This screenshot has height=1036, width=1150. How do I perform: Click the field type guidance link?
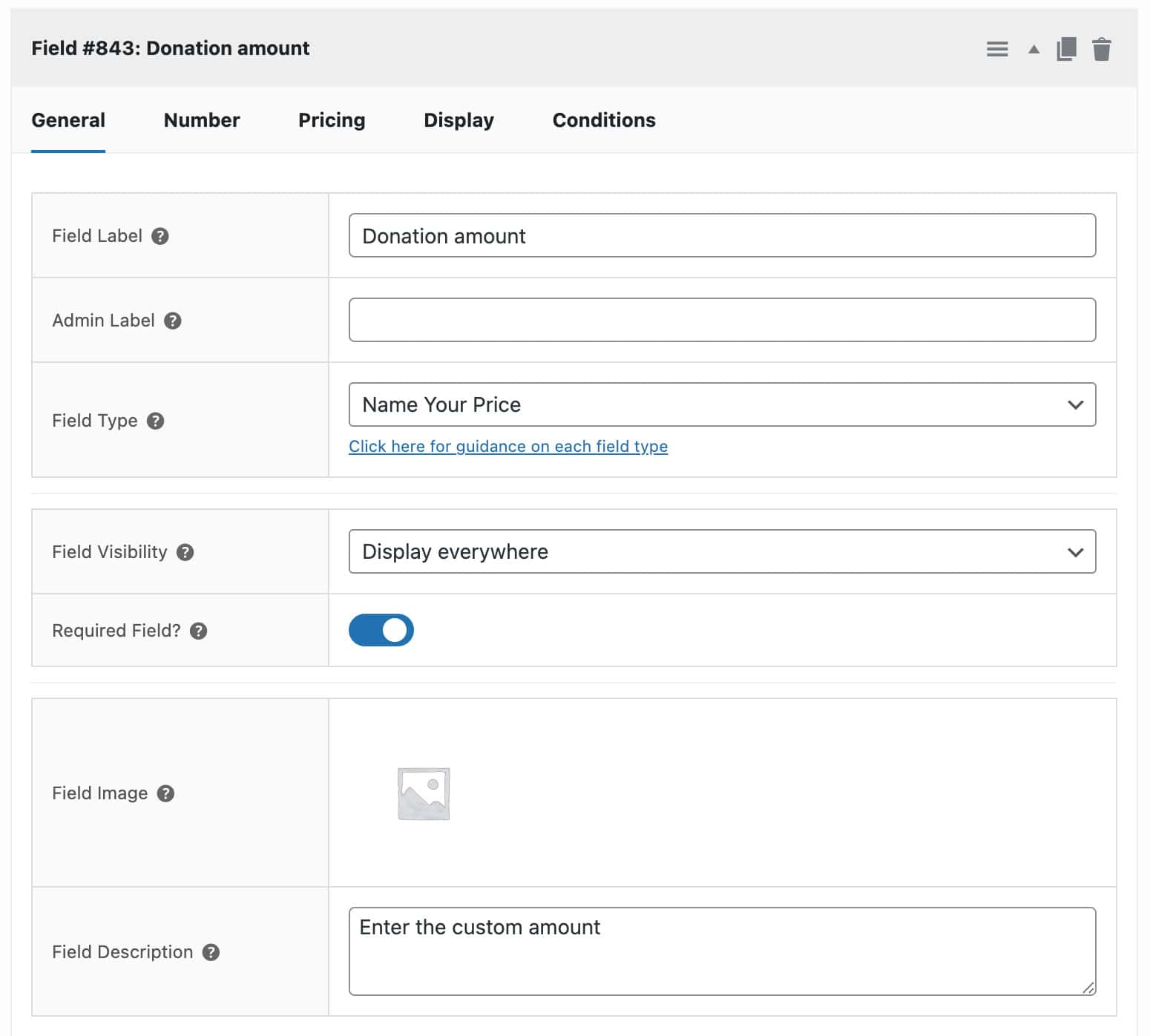(508, 446)
